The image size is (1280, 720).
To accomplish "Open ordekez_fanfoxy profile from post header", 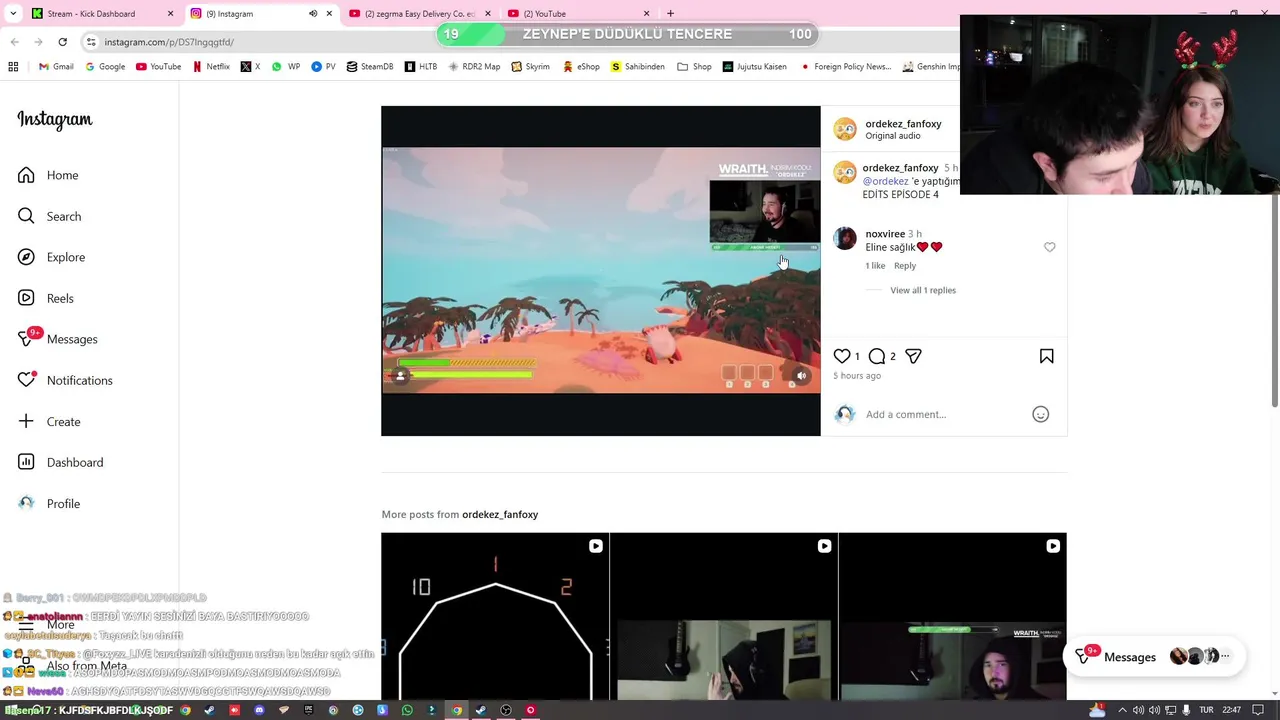I will pyautogui.click(x=903, y=124).
